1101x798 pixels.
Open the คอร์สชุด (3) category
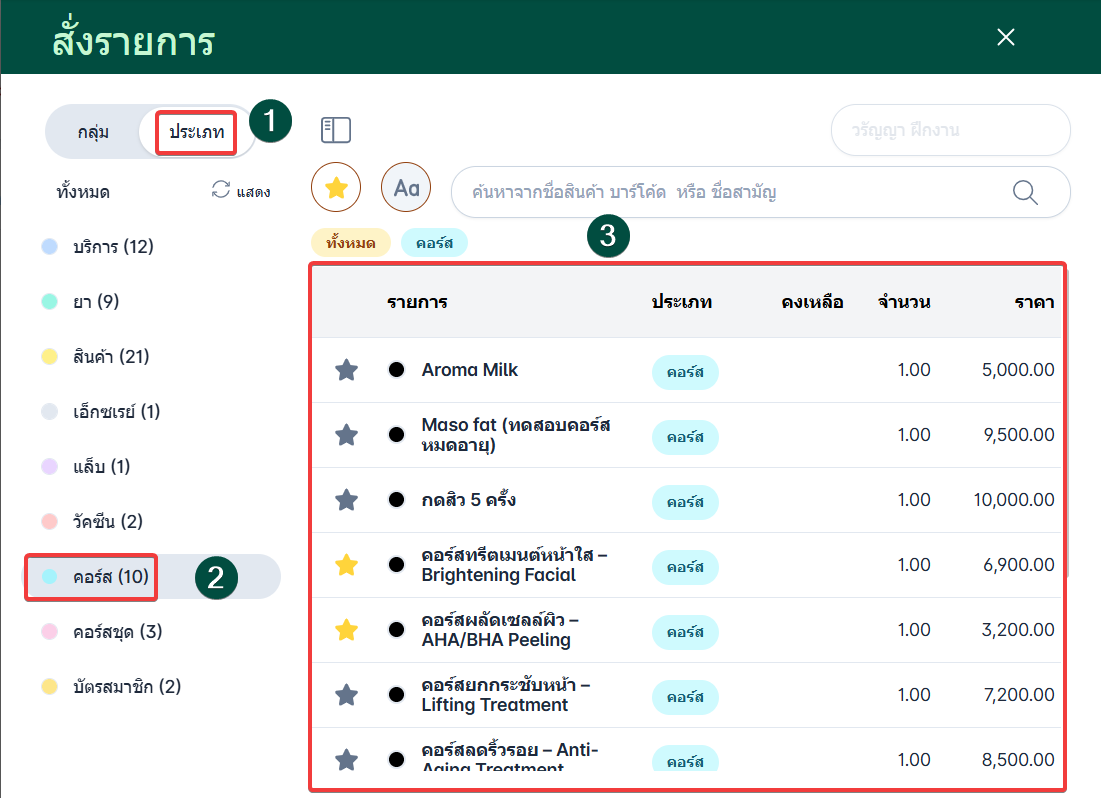(x=117, y=631)
